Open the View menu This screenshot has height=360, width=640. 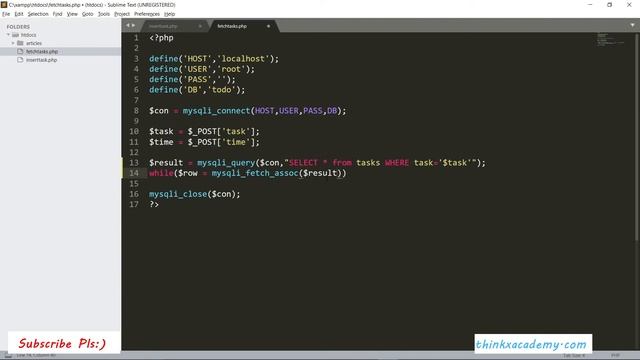[x=72, y=14]
